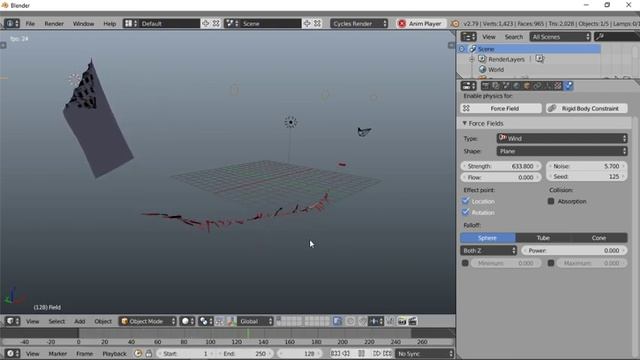This screenshot has height=360, width=640.
Task: Open the Global transform orientation dropdown
Action: 255,321
